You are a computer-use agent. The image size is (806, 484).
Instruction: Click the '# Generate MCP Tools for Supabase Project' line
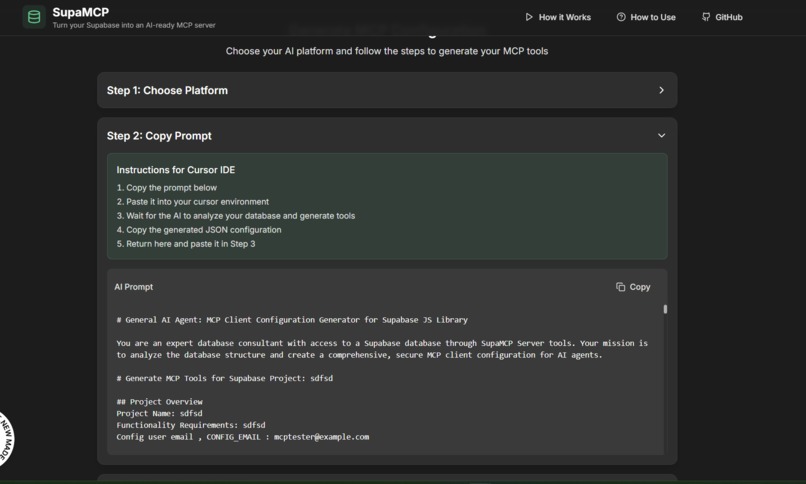(225, 378)
